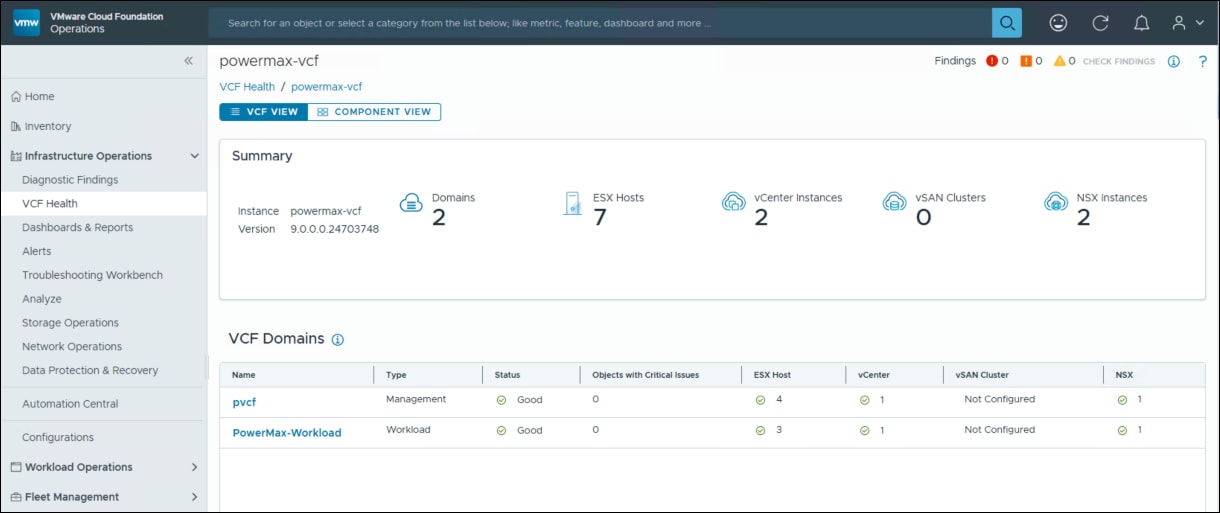Viewport: 1220px width, 513px height.
Task: Open Dashboards & Reports
Action: click(78, 228)
